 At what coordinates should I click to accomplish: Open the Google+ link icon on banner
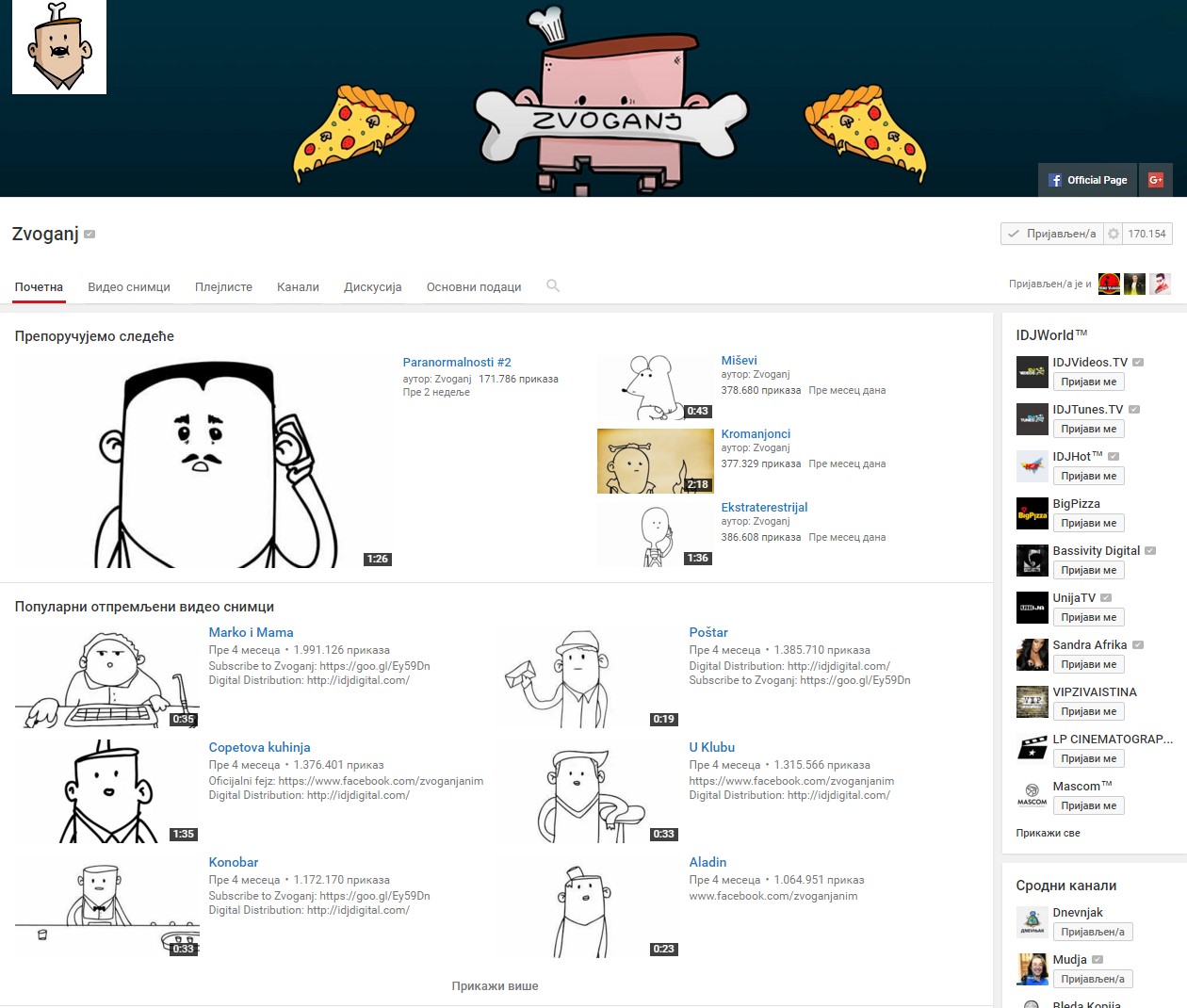tap(1155, 180)
